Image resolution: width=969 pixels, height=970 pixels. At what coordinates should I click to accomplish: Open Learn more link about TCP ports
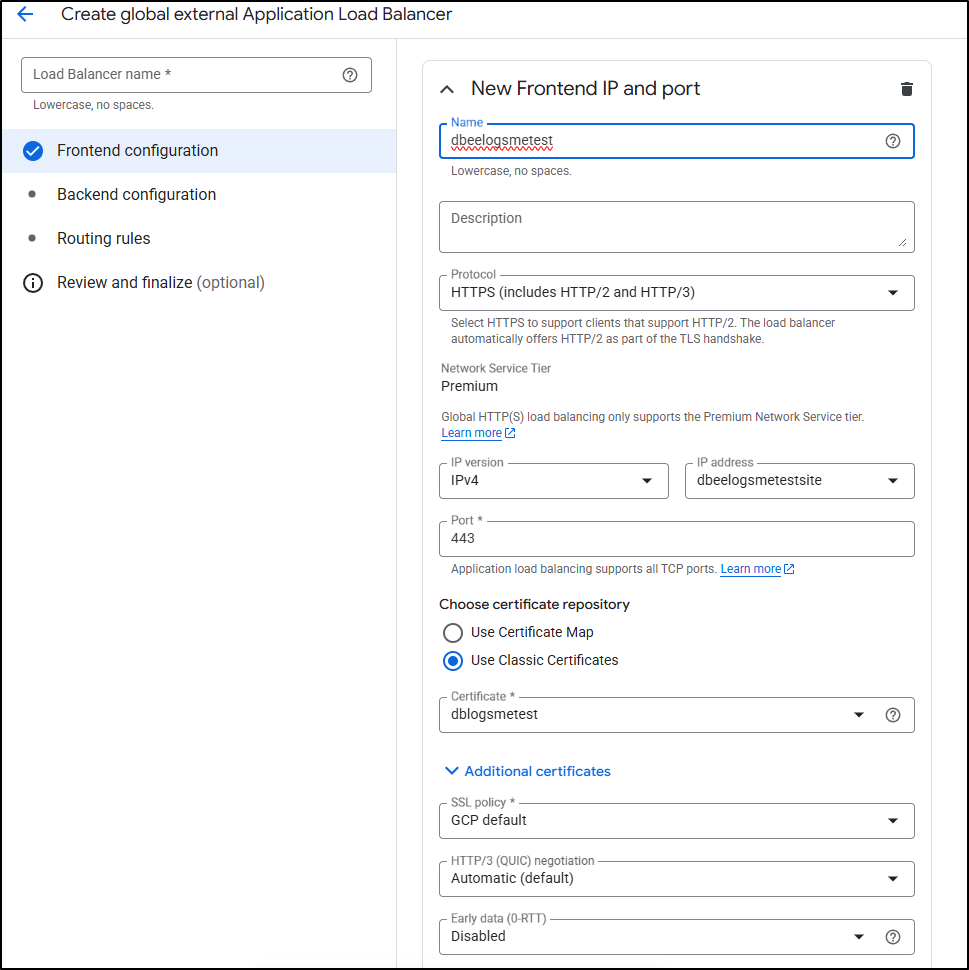[x=751, y=569]
